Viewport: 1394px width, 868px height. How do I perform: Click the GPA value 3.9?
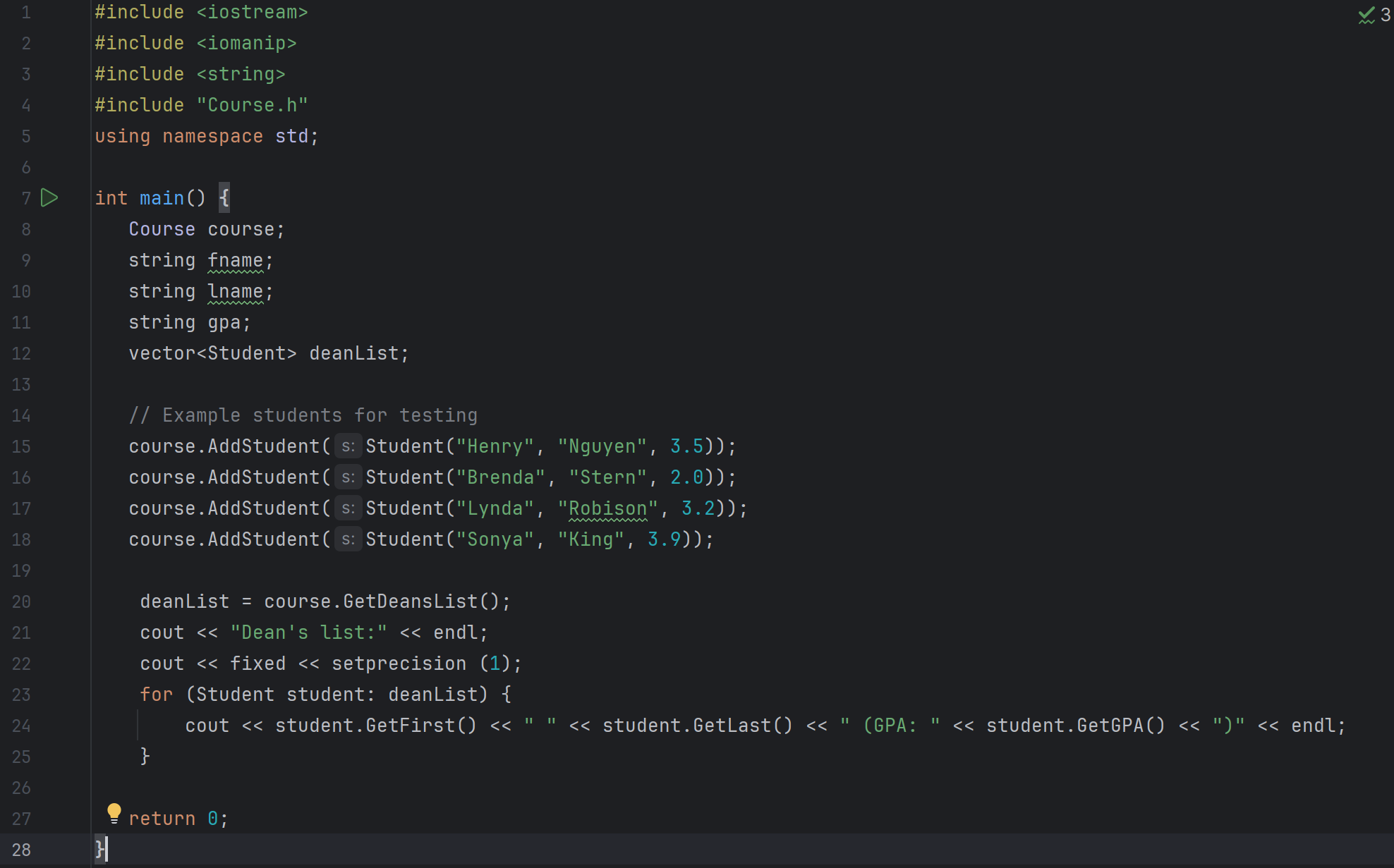click(x=665, y=539)
